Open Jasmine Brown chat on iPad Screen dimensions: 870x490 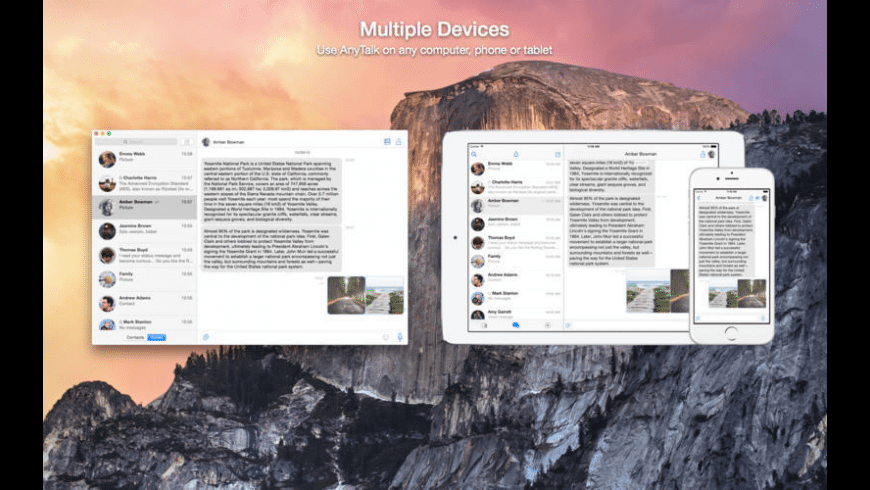click(x=516, y=224)
